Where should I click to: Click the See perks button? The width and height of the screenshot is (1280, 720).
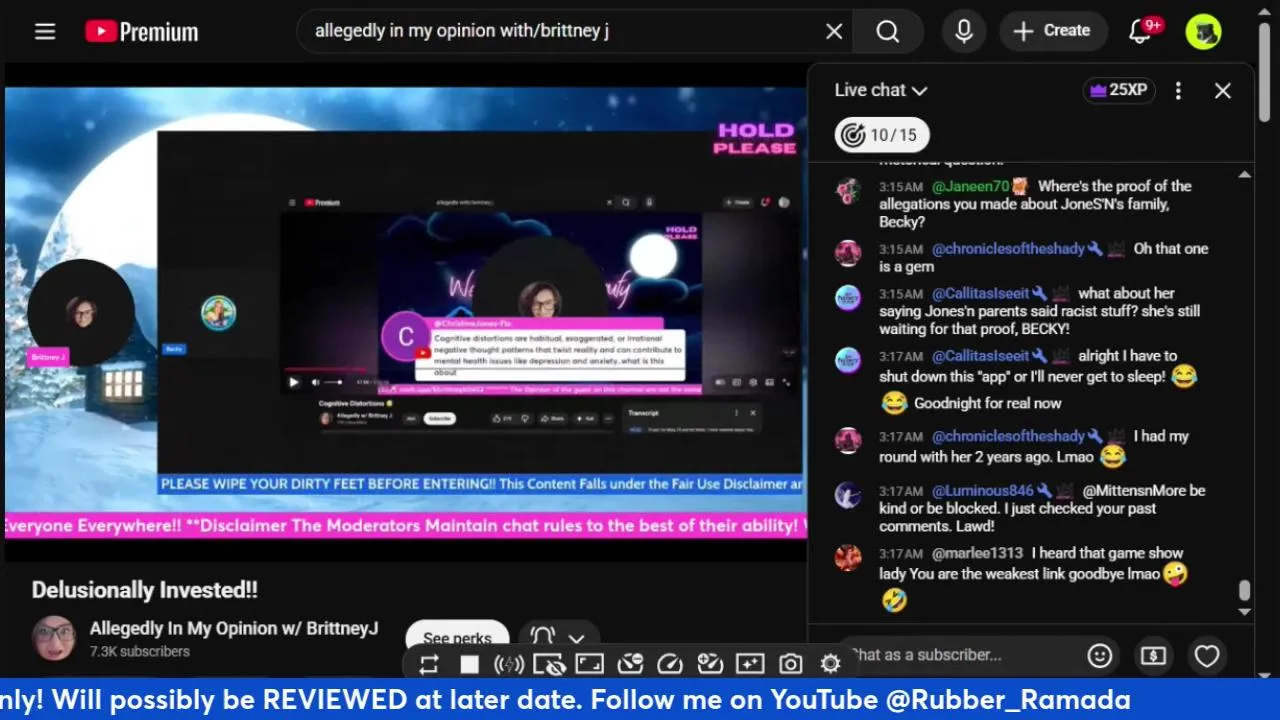pos(457,638)
